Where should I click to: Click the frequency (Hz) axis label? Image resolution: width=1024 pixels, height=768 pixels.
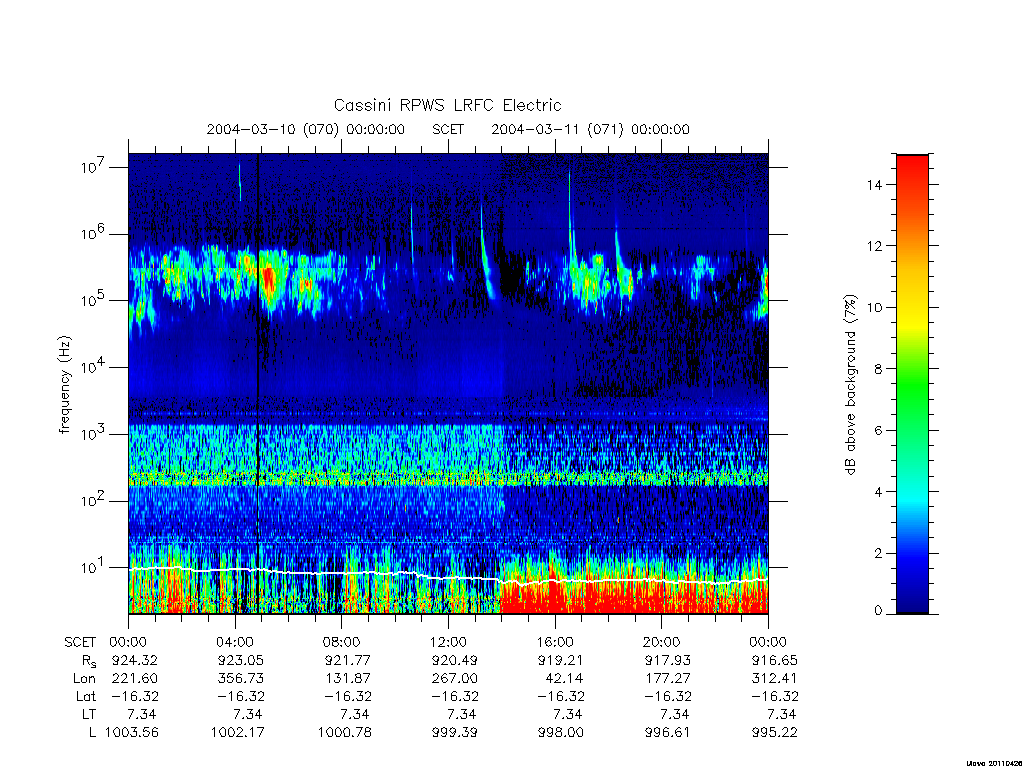(x=65, y=385)
